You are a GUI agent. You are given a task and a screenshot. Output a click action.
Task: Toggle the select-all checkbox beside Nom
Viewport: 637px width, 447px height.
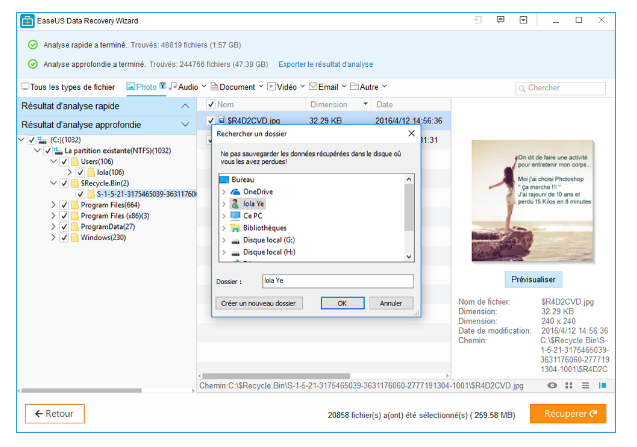coord(210,104)
